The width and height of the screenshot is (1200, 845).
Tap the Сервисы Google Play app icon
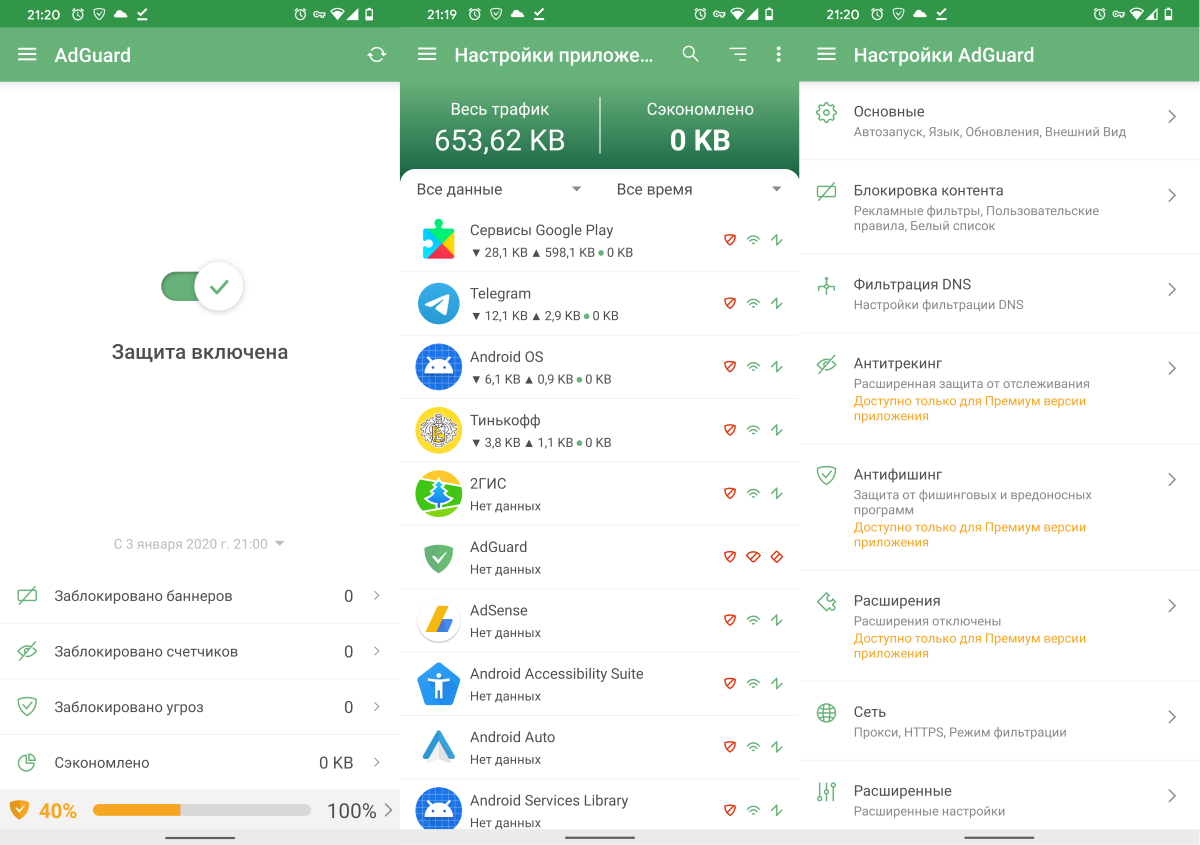pyautogui.click(x=438, y=240)
